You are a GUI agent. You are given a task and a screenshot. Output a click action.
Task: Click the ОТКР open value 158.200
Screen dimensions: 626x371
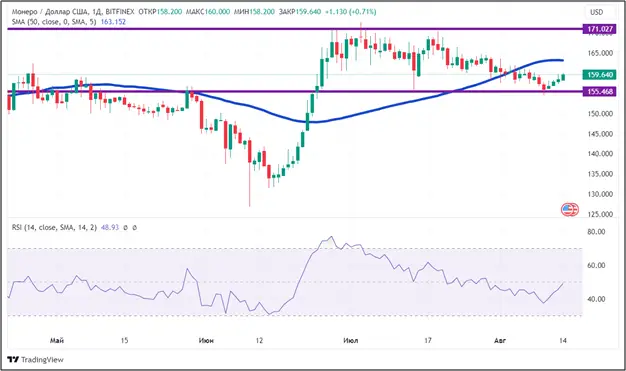(x=169, y=12)
